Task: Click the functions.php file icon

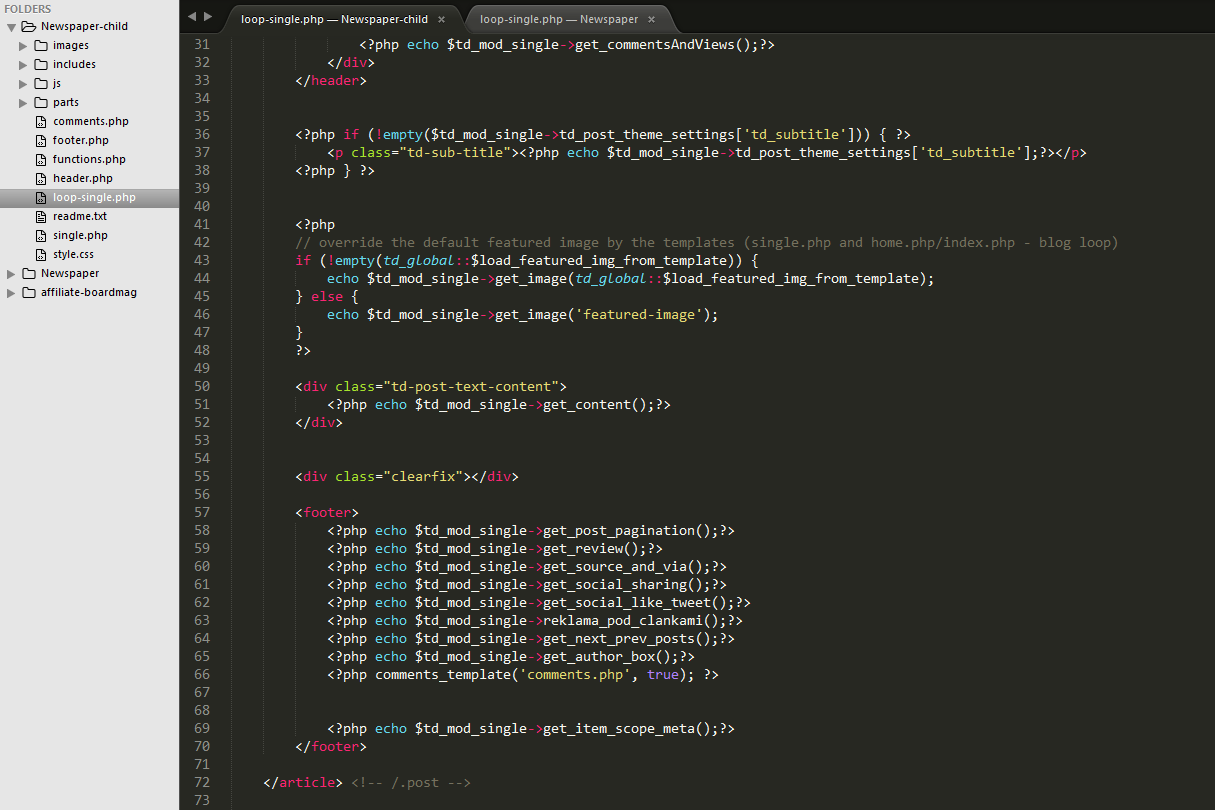Action: click(x=41, y=160)
